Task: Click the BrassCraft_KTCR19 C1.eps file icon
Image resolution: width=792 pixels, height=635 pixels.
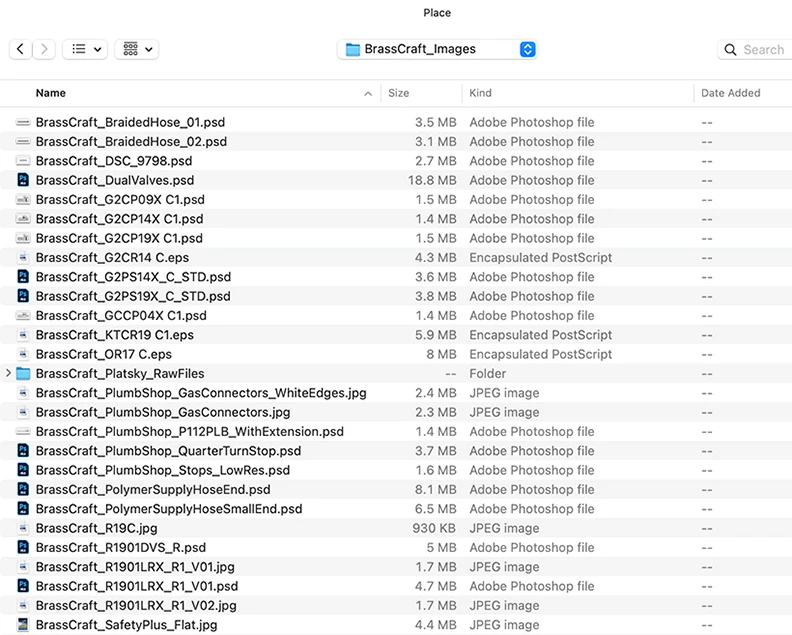Action: 23,335
